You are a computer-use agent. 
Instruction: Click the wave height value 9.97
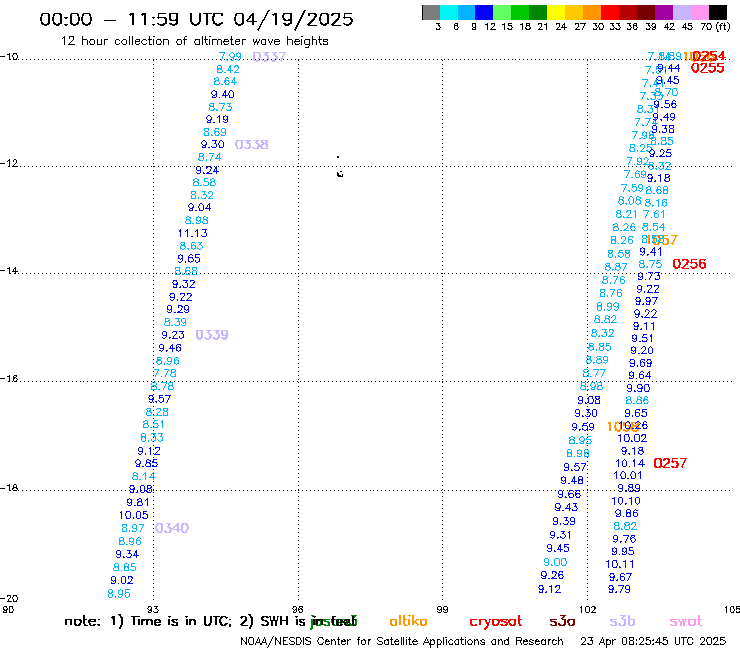pyautogui.click(x=646, y=301)
